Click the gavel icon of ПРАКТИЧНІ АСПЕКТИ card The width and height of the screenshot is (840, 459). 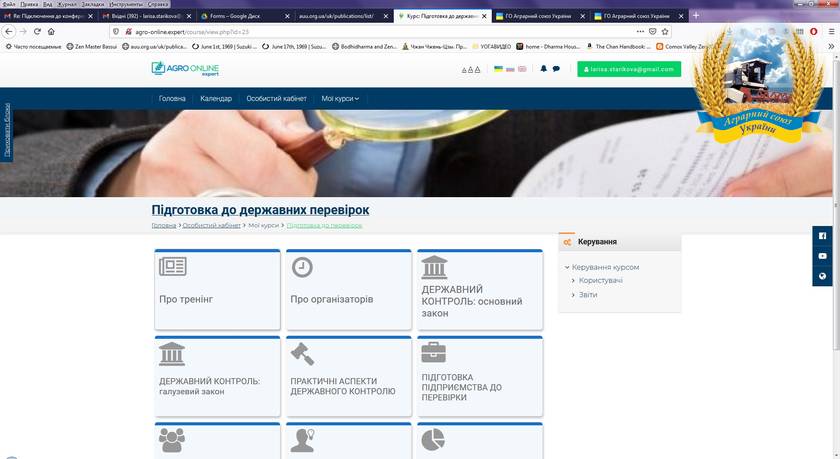click(302, 354)
